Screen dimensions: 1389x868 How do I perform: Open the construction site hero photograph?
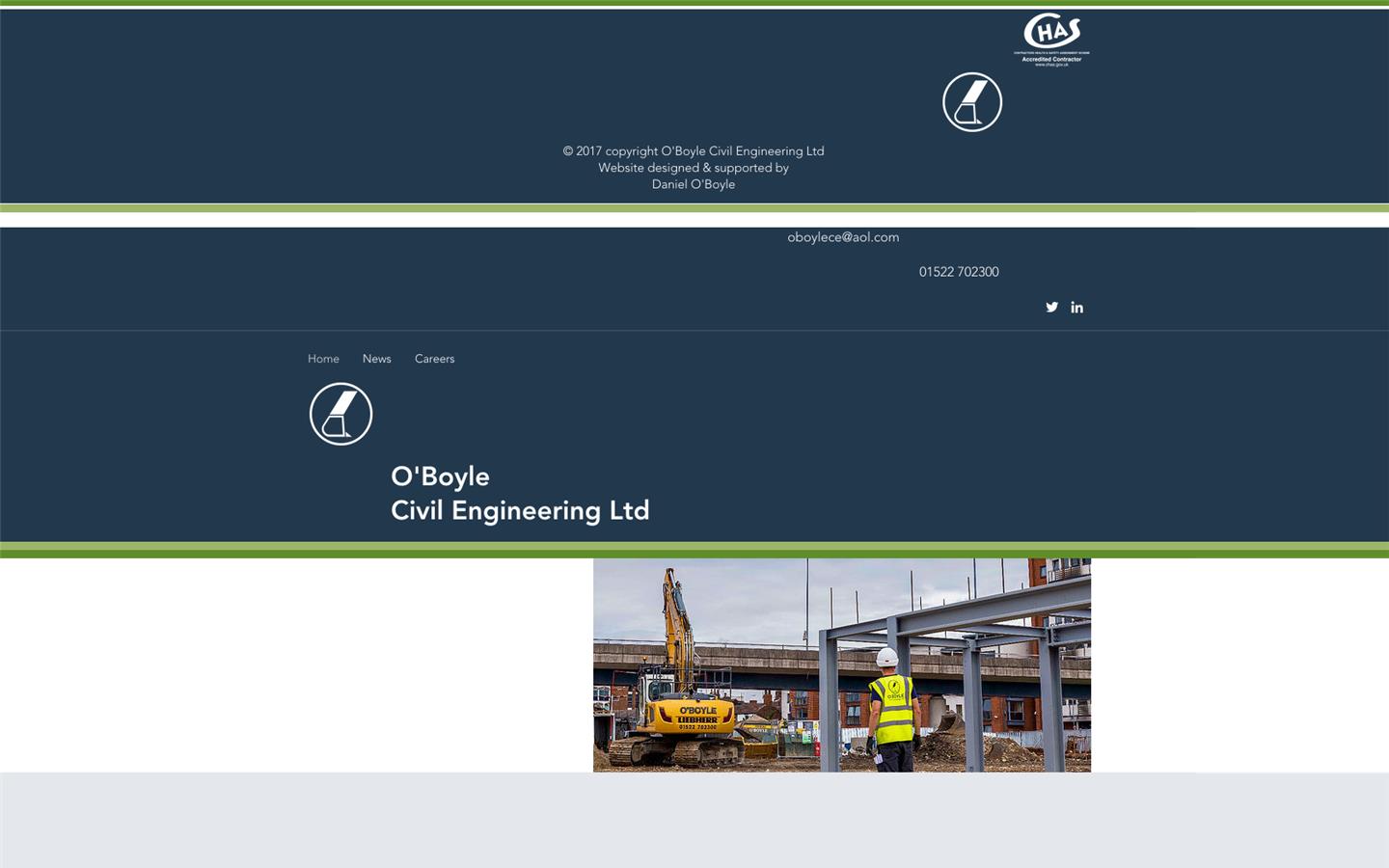[x=841, y=665]
